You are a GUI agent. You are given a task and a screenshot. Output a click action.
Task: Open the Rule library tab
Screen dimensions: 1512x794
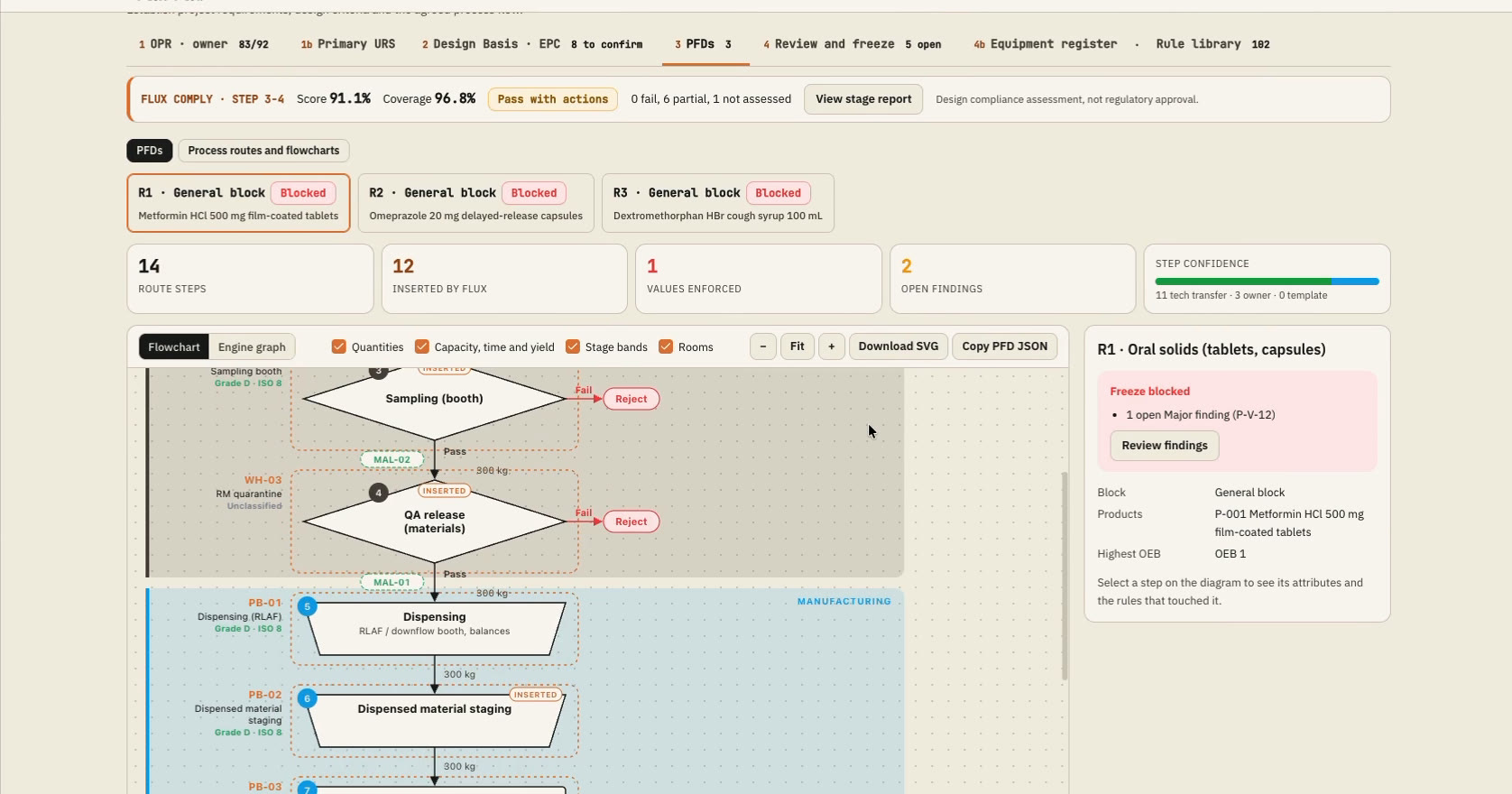pos(1212,44)
